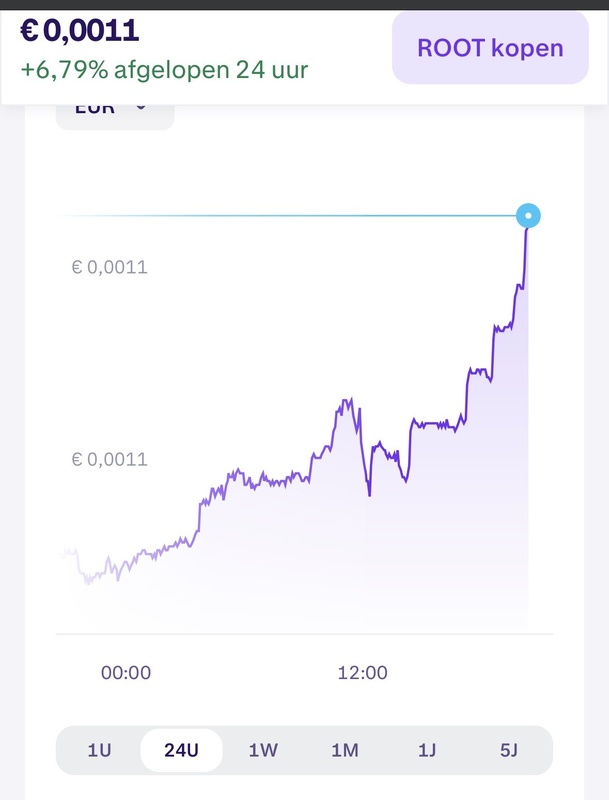Click the faded start of the price line
Image resolution: width=609 pixels, height=800 pixels.
point(68,553)
